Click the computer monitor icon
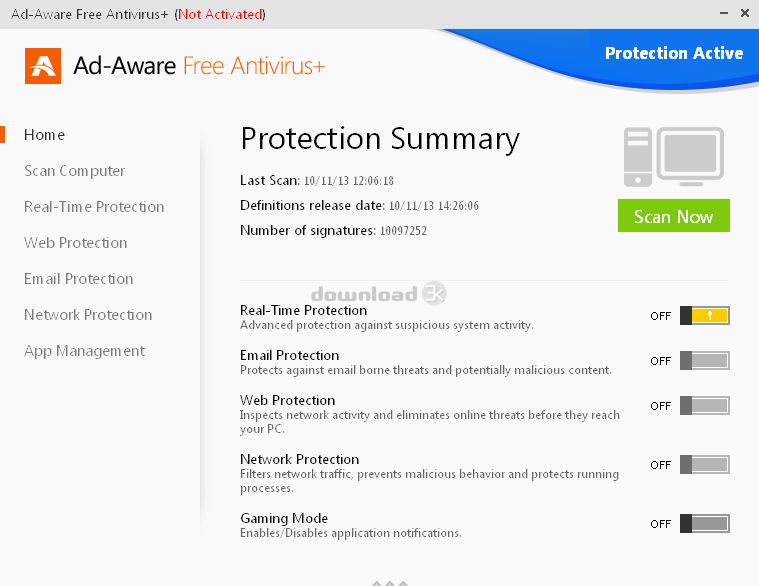The image size is (759, 586). click(673, 157)
